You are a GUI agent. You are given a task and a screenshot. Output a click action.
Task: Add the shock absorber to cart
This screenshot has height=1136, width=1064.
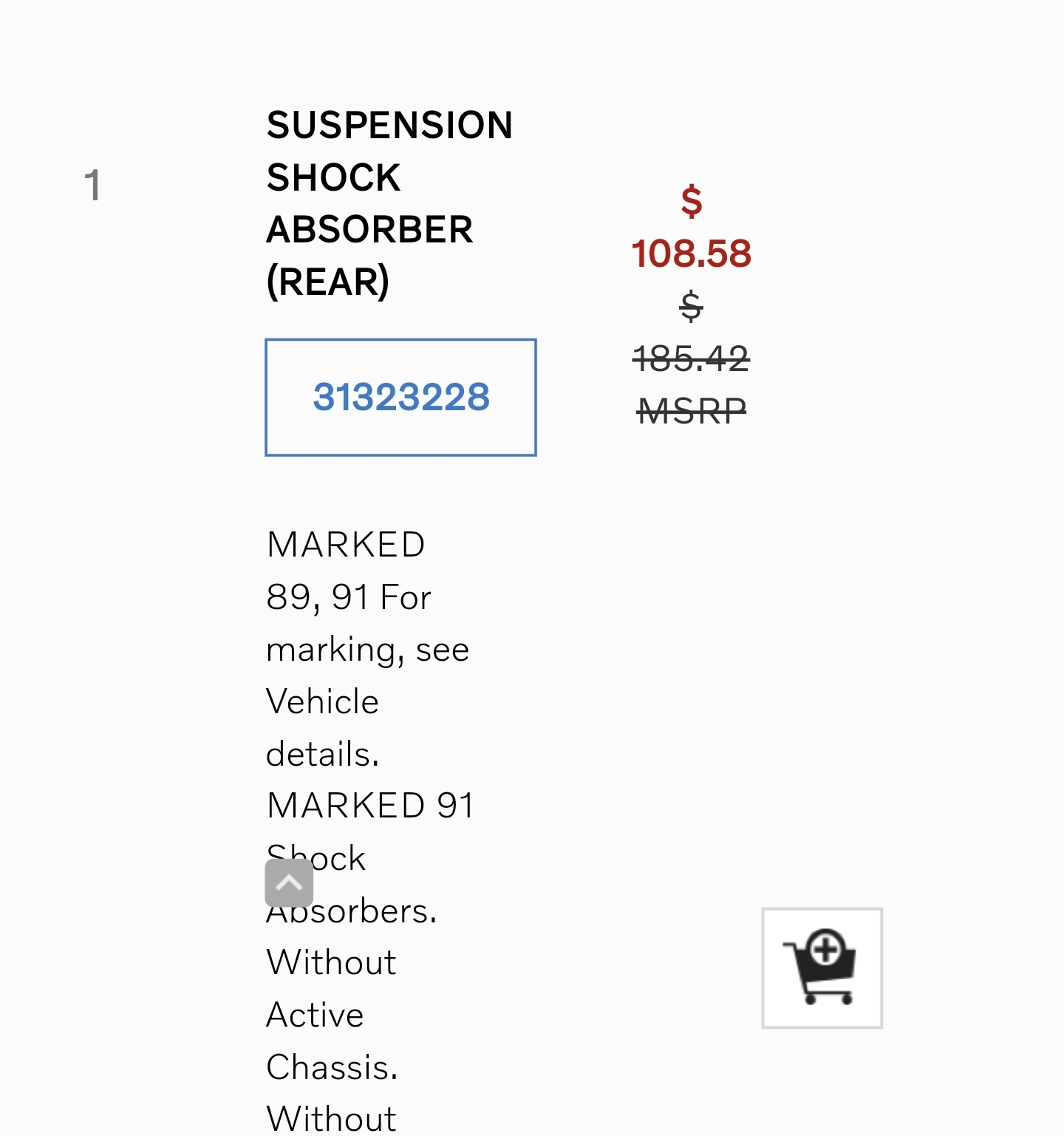coord(822,967)
